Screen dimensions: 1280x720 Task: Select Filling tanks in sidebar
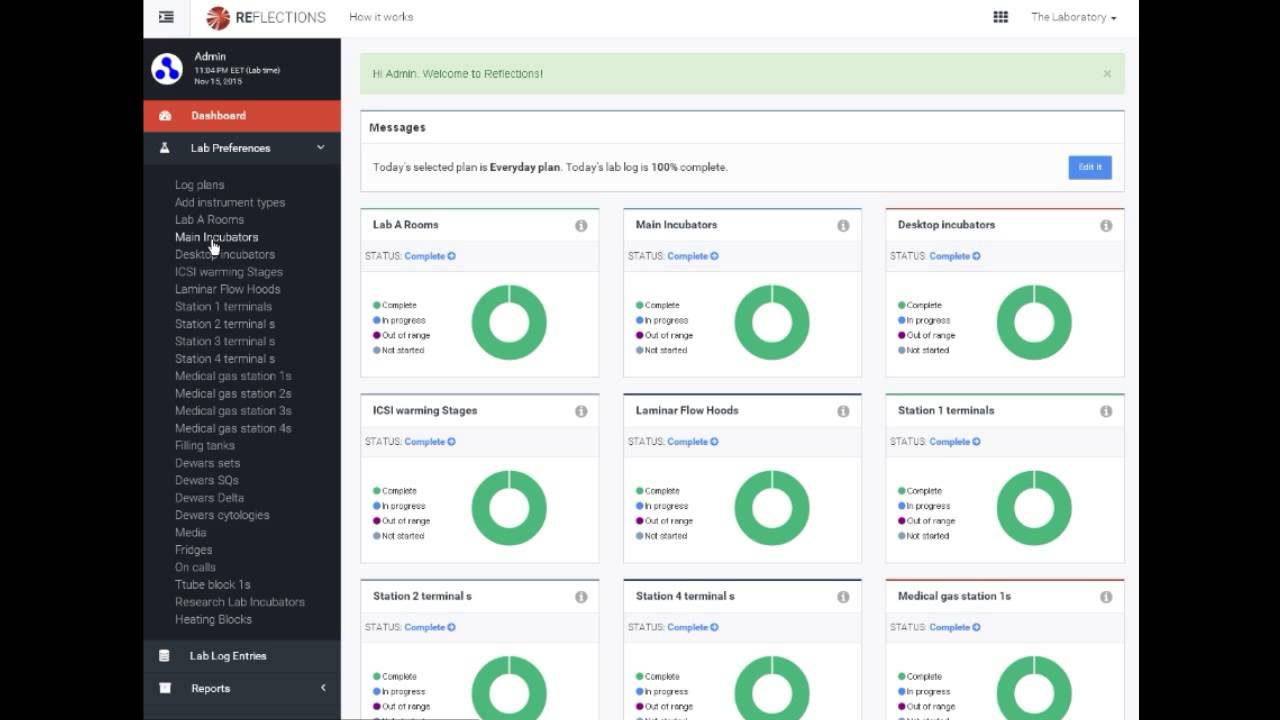click(x=205, y=446)
